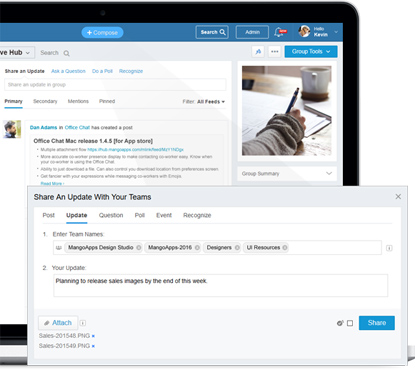Remove the MangoApps-2016 team chip

pyautogui.click(x=197, y=248)
